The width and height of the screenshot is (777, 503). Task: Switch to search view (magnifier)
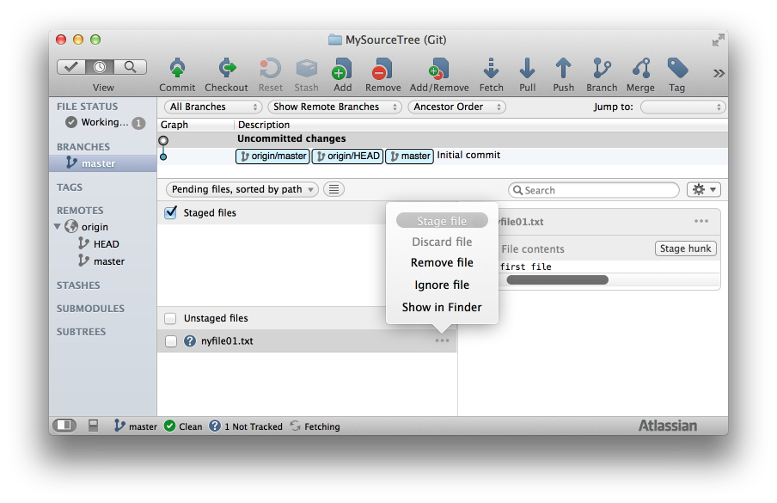coord(130,66)
